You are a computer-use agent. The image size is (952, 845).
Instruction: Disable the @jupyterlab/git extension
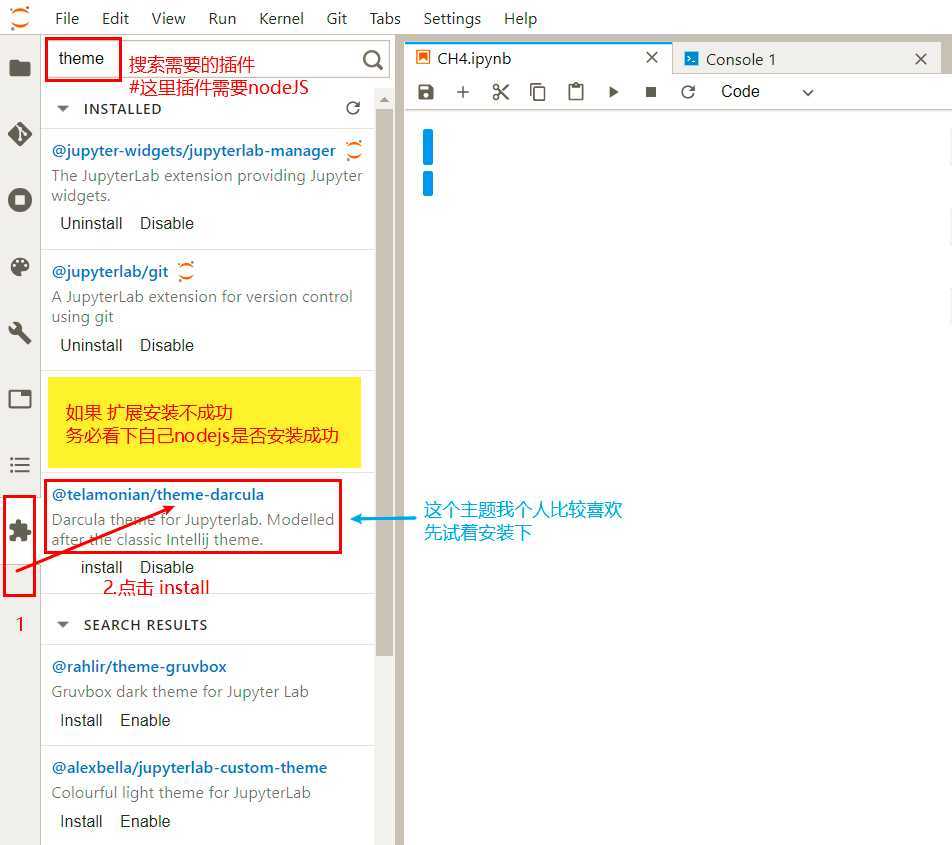(x=167, y=345)
